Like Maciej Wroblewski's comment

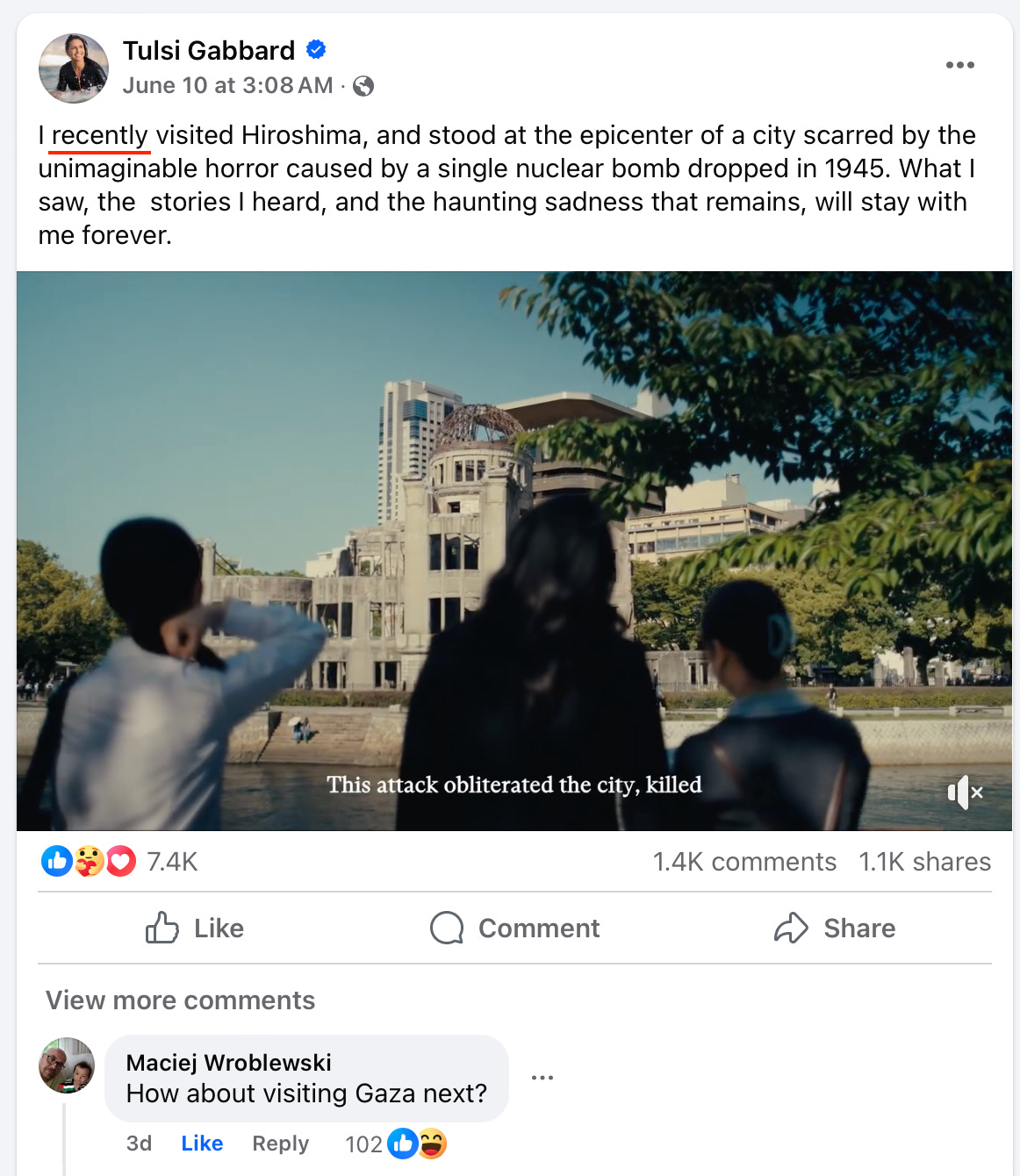coord(202,1144)
